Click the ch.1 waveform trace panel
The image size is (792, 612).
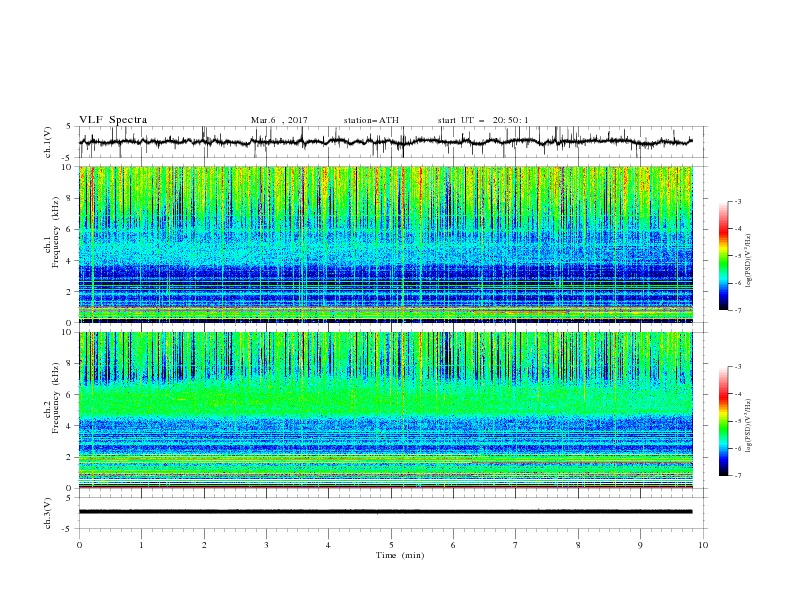(393, 142)
